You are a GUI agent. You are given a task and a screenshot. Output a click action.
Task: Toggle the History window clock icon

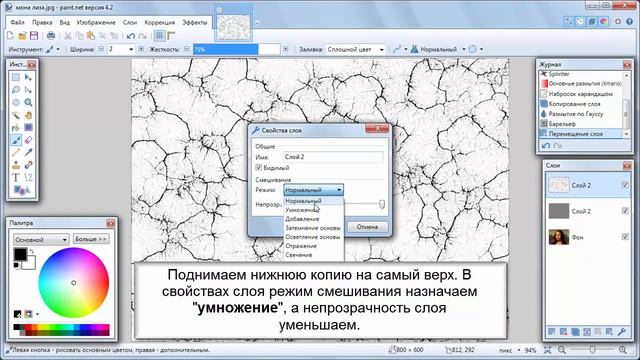pos(580,21)
